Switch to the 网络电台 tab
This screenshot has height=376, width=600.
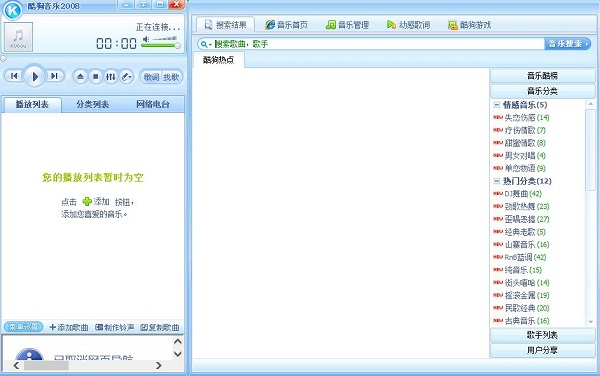153,104
